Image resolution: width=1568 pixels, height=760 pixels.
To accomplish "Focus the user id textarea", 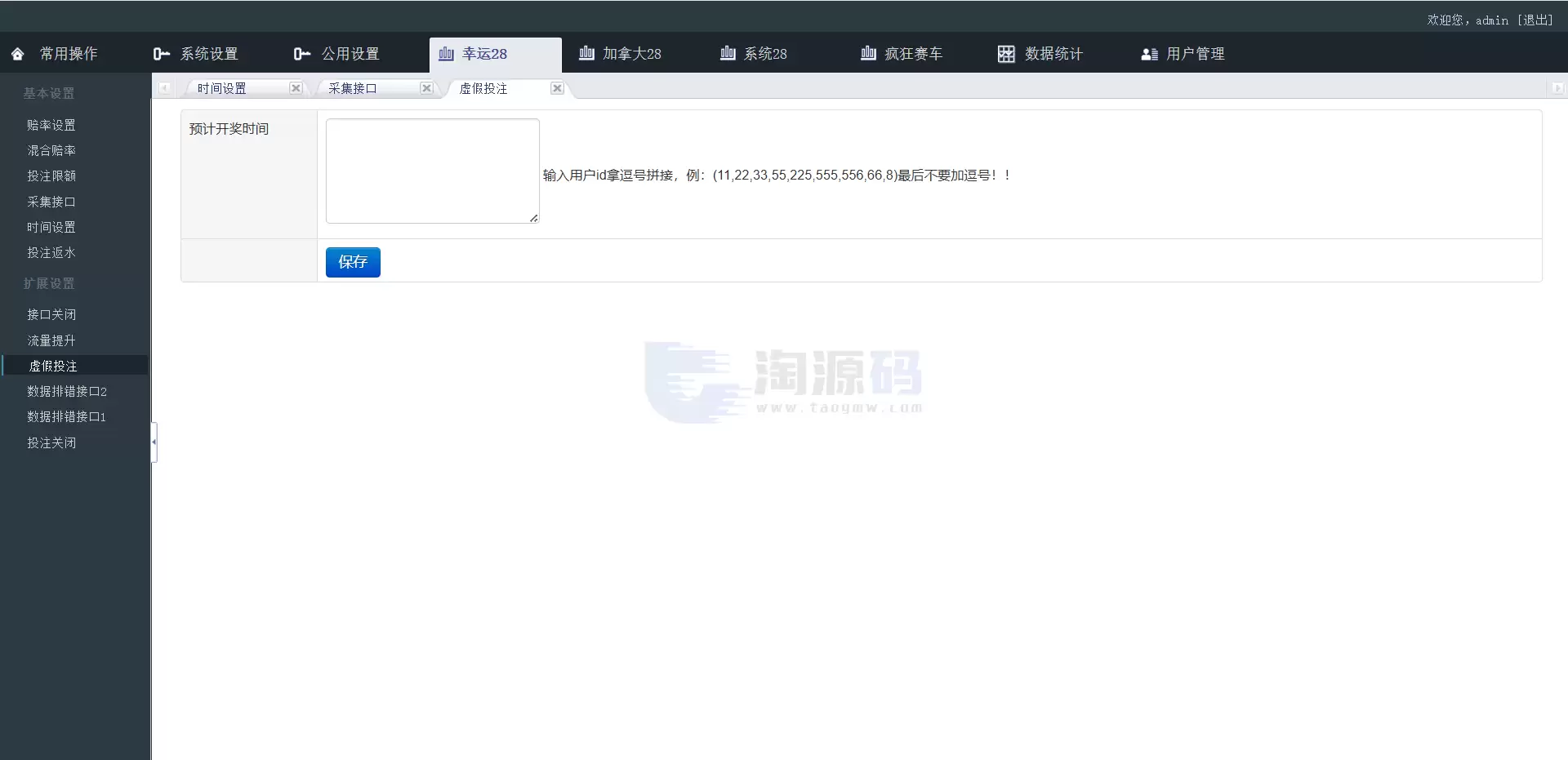I will [433, 171].
